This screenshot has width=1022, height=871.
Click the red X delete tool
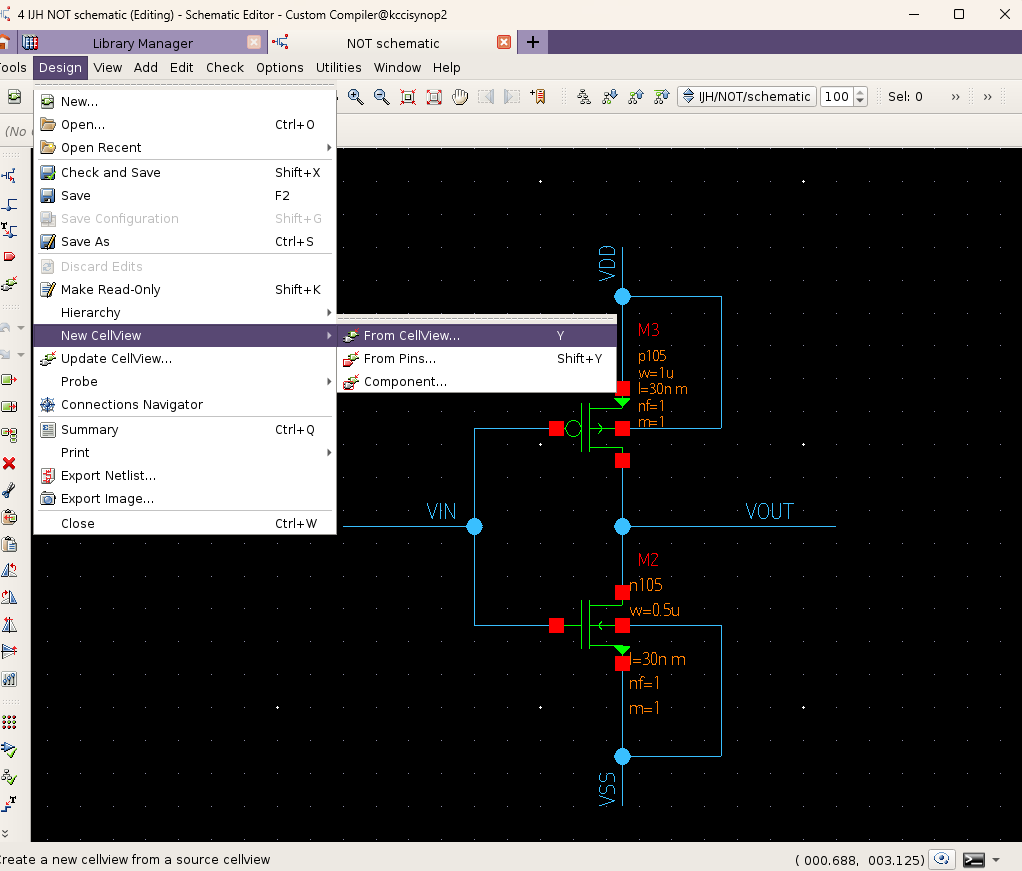[x=9, y=464]
